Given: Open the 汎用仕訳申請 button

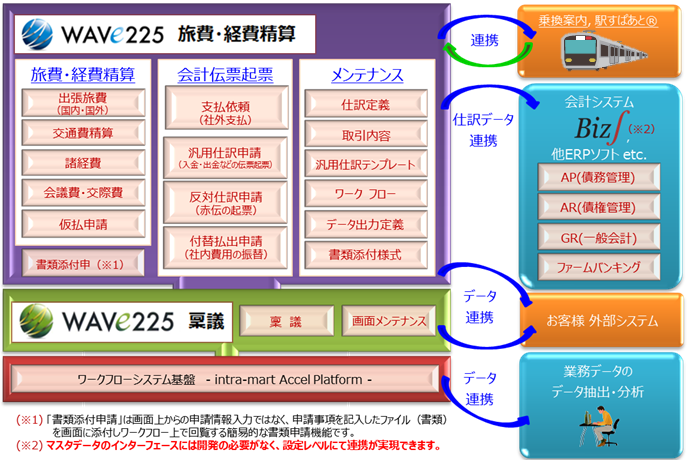Looking at the screenshot, I should 225,158.
